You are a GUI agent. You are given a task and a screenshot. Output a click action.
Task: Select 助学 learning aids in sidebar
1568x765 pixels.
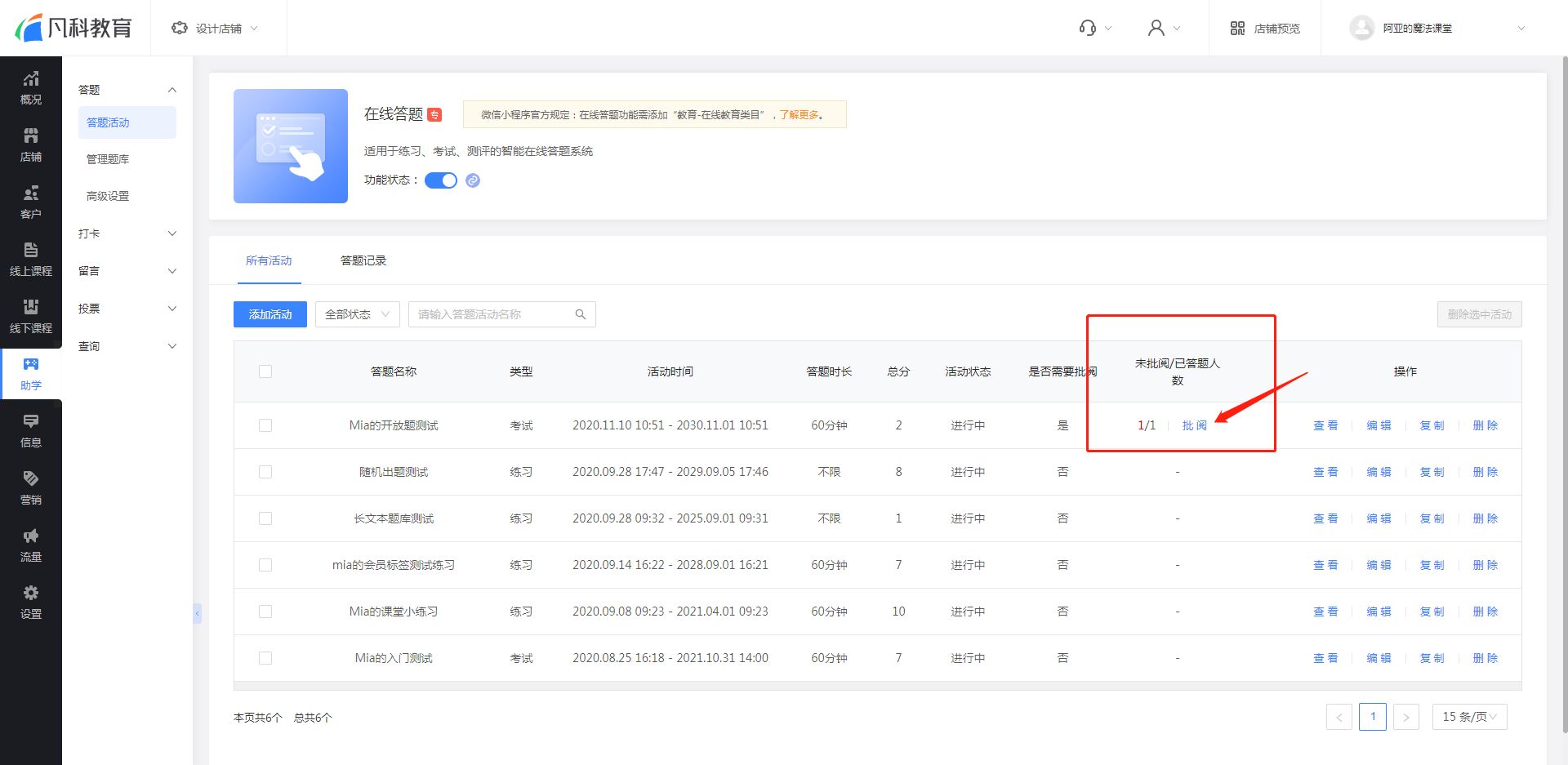click(31, 374)
